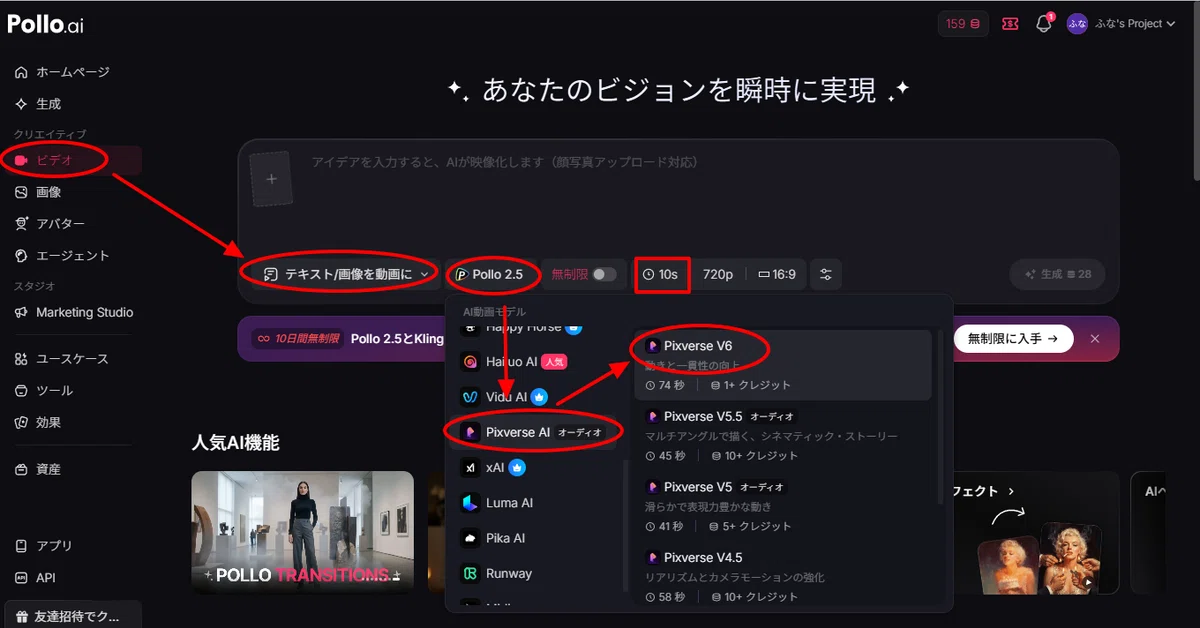Click the Pika AI logo icon
Viewport: 1200px width, 628px height.
[469, 538]
